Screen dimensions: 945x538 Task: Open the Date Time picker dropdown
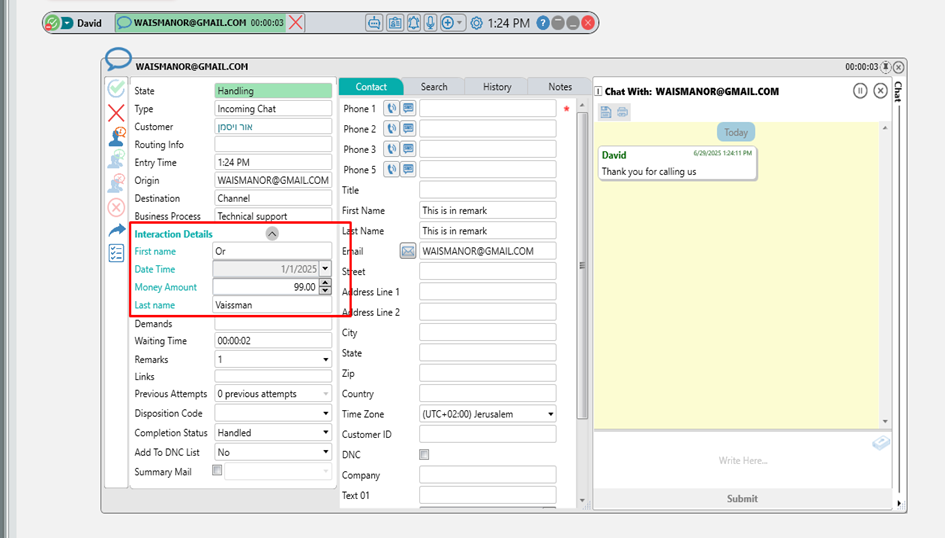[x=325, y=269]
